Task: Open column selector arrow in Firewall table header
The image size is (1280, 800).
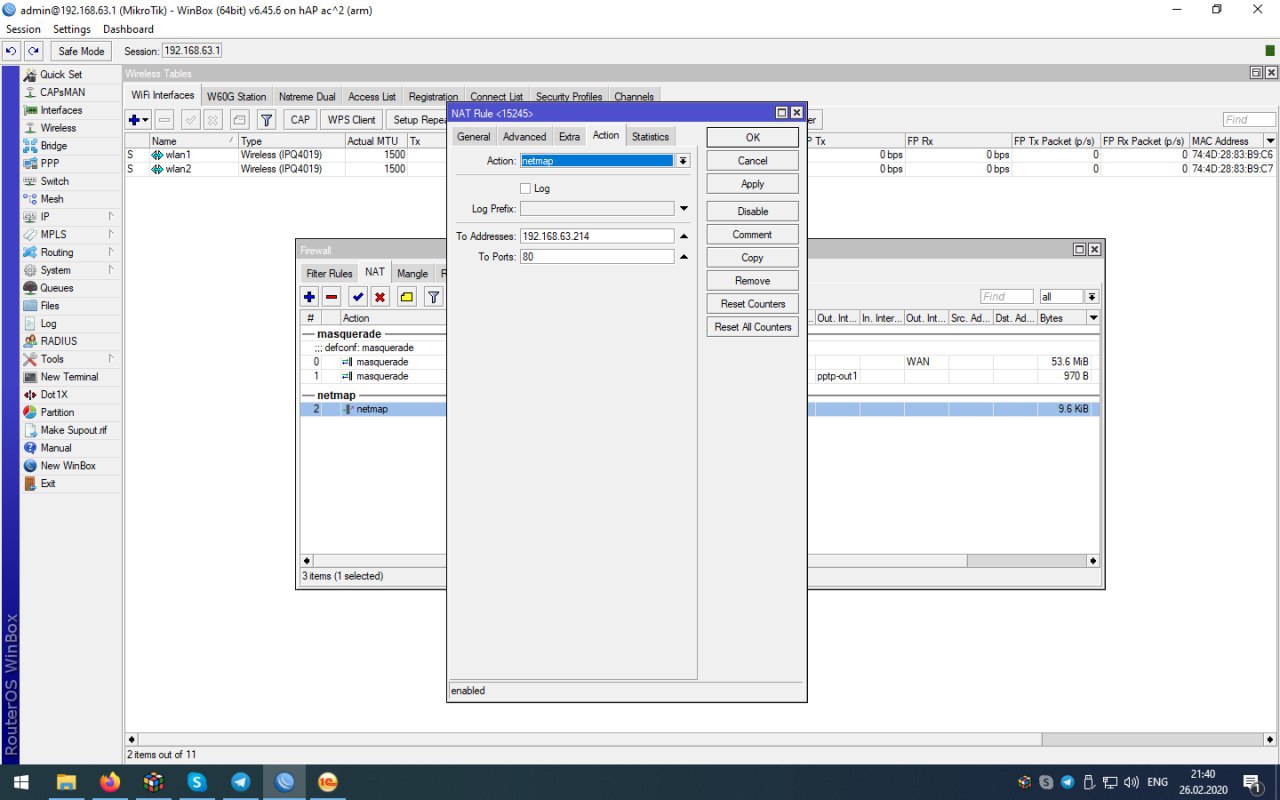Action: coord(1093,318)
